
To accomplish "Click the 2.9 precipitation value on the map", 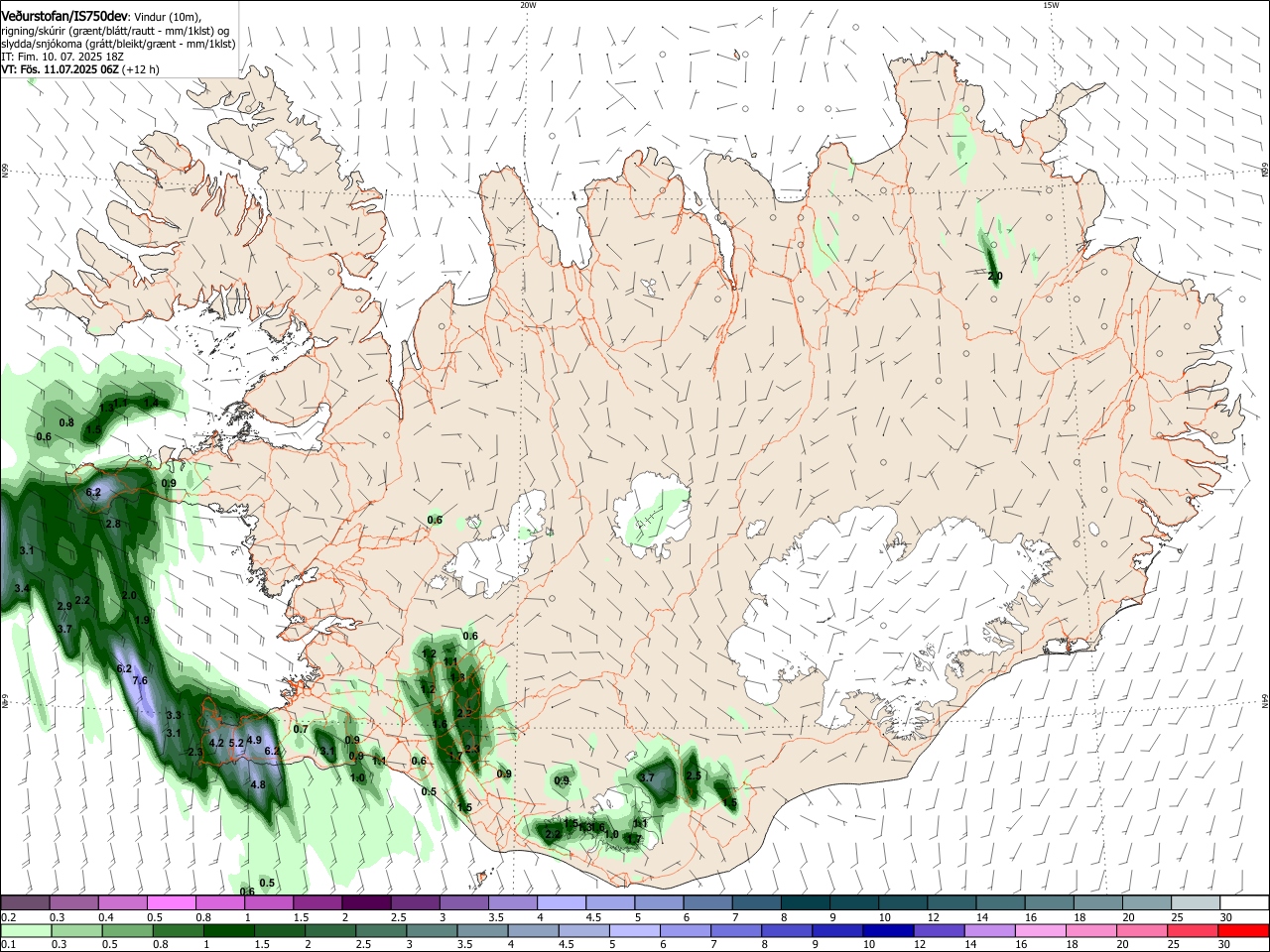I will [x=64, y=606].
